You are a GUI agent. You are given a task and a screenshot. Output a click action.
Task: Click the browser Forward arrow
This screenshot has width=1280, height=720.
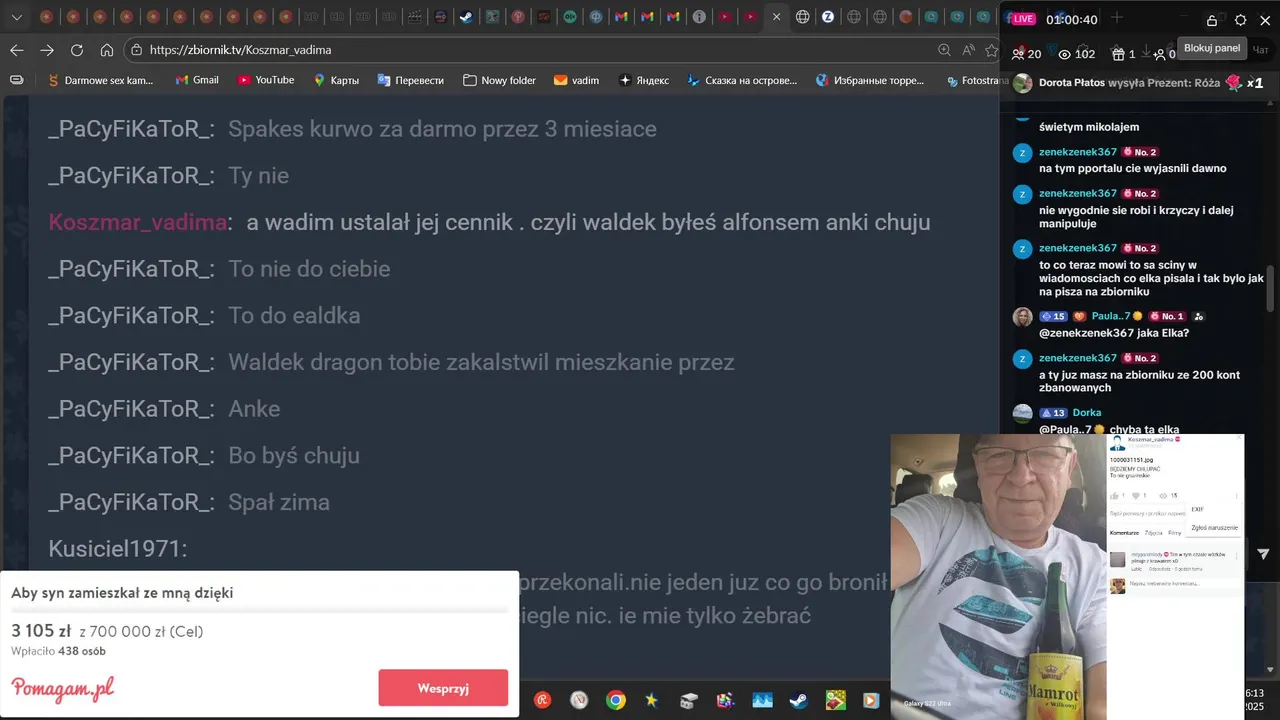click(47, 50)
